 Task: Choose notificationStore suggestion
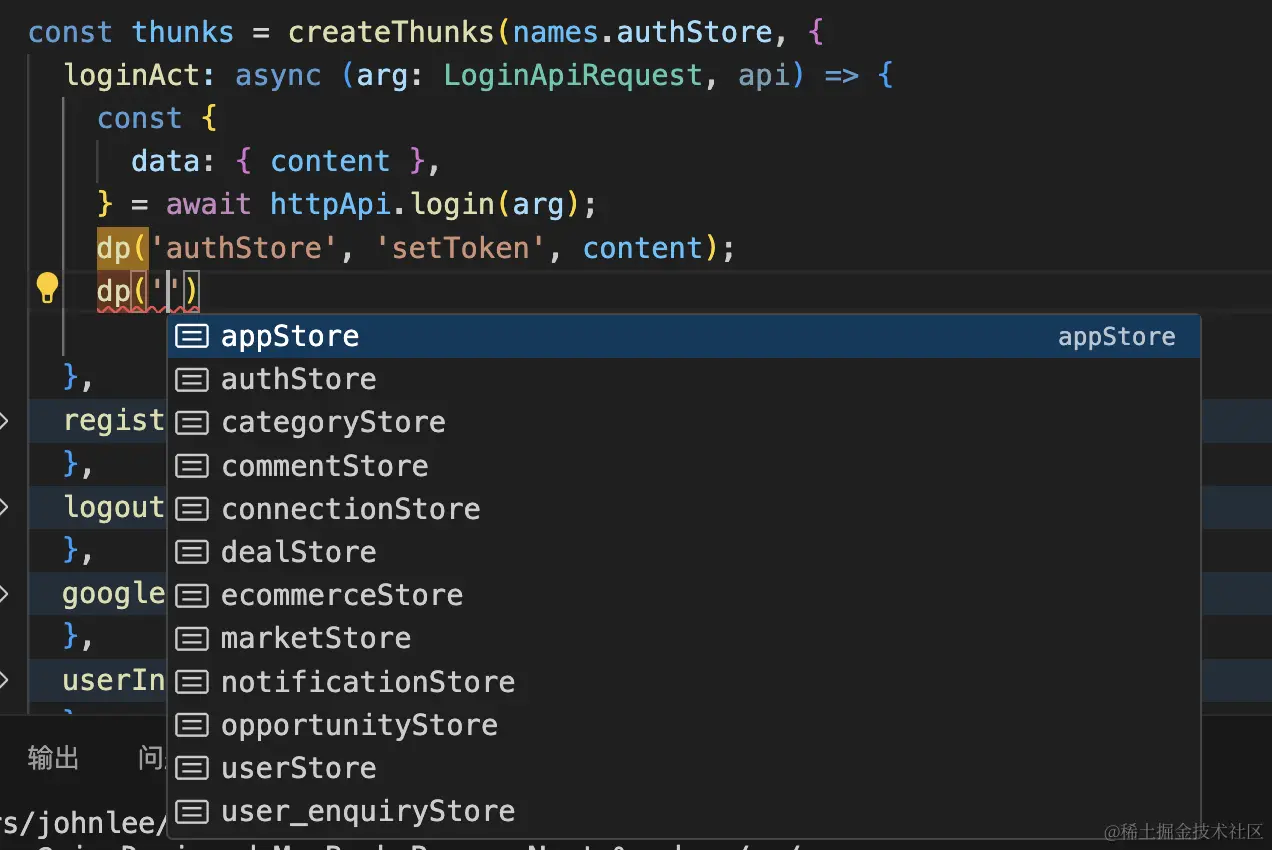(684, 681)
